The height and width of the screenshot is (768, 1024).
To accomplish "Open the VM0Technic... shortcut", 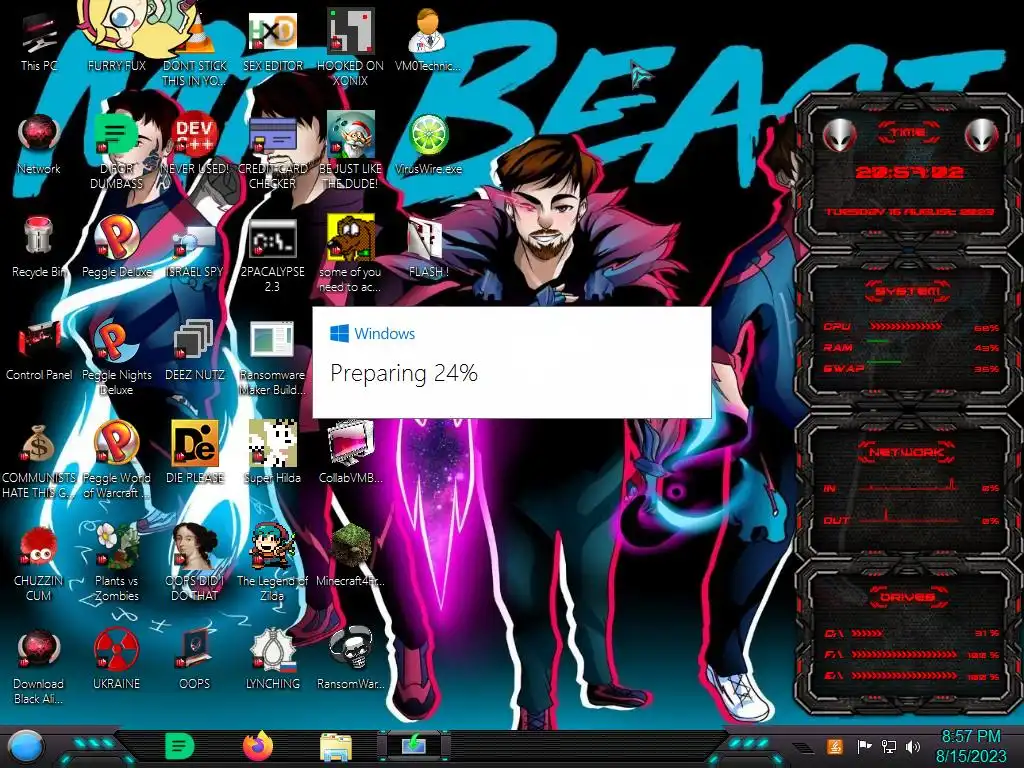I will point(428,40).
